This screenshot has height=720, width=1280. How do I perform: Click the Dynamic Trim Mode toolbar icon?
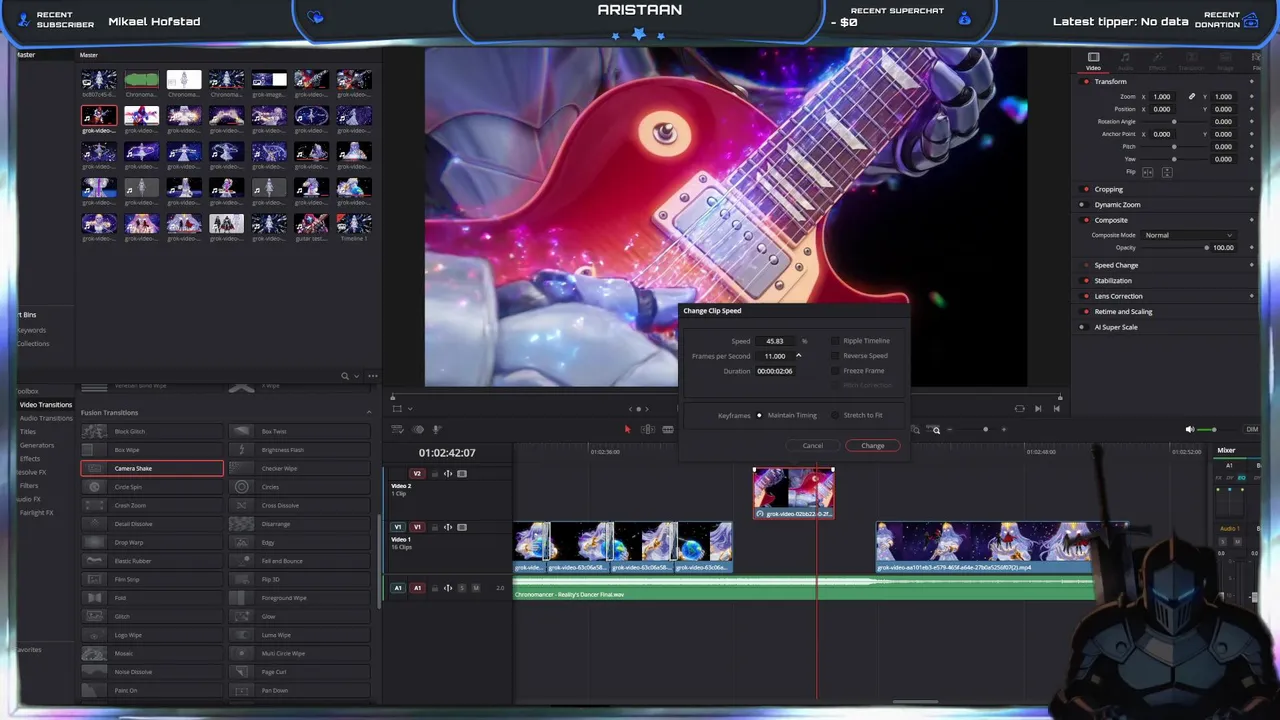tap(668, 429)
